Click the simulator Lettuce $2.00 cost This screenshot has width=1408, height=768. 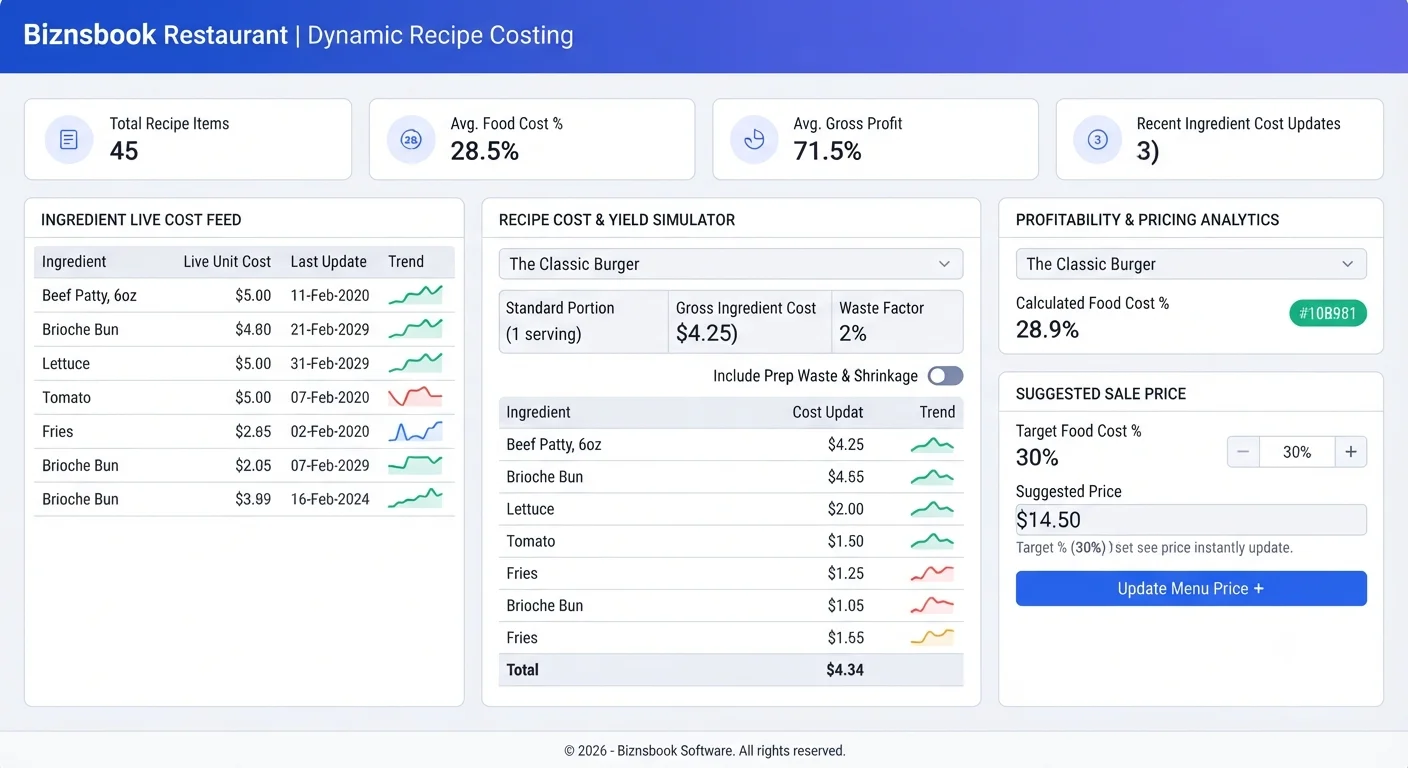(x=845, y=509)
